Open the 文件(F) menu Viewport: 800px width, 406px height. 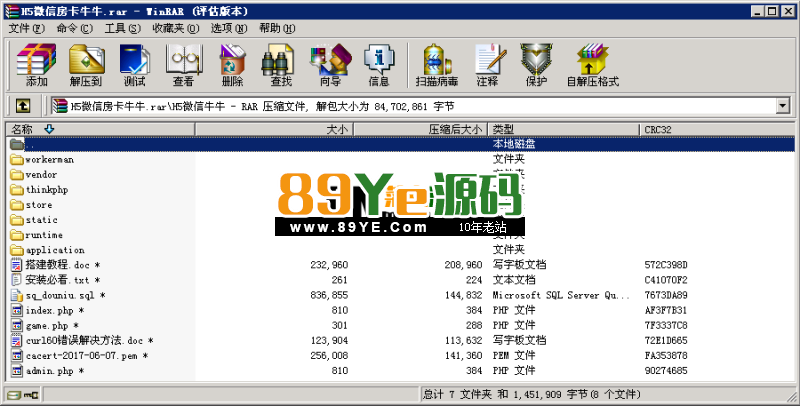[27, 29]
